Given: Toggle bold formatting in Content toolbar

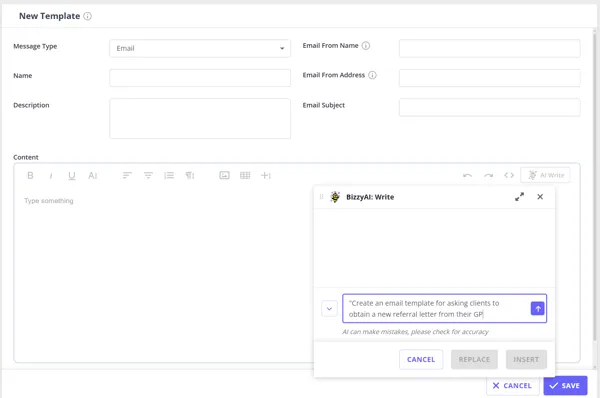Looking at the screenshot, I should (30, 175).
